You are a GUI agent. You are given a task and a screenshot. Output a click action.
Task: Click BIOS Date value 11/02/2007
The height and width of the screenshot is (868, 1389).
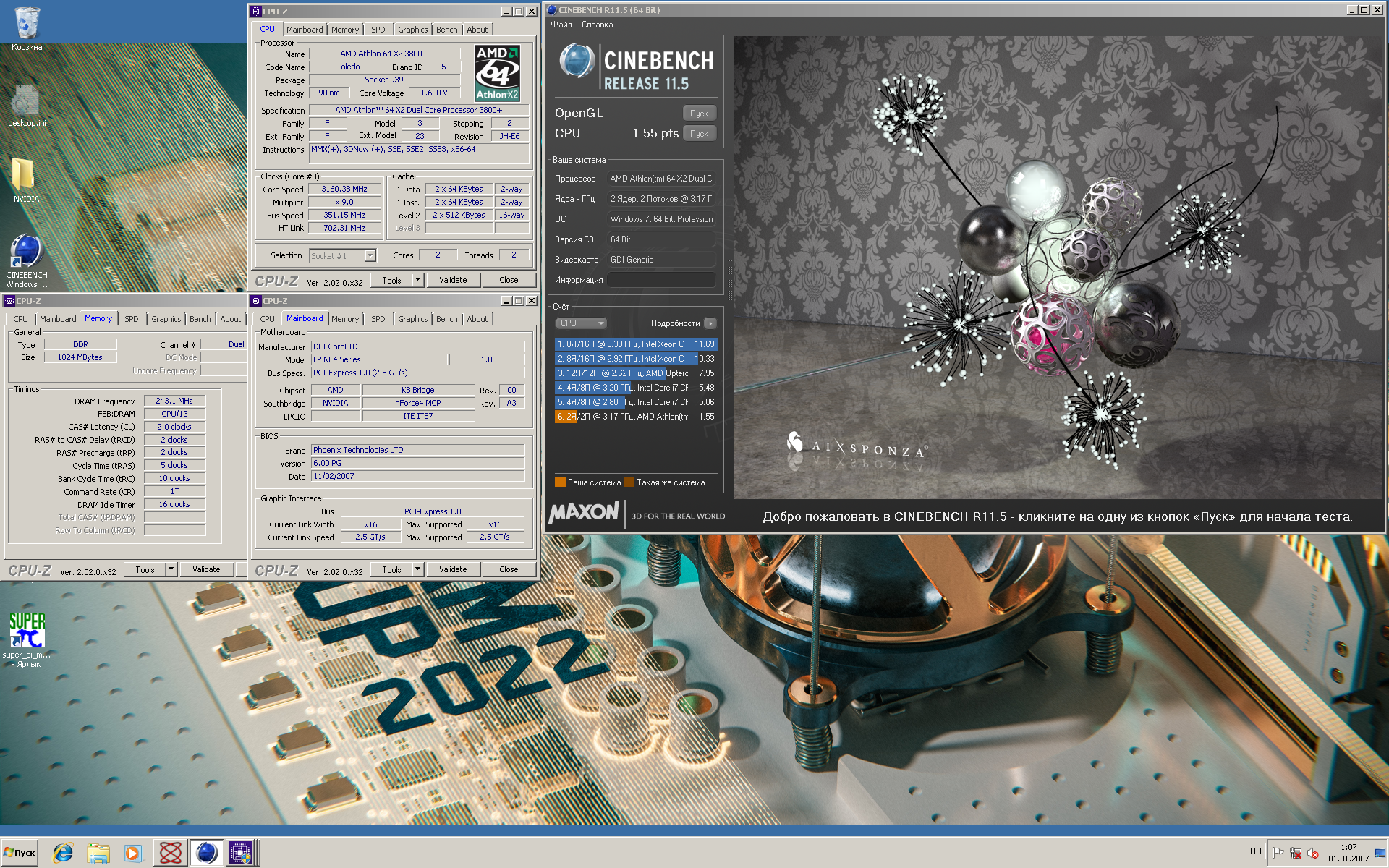(x=417, y=476)
